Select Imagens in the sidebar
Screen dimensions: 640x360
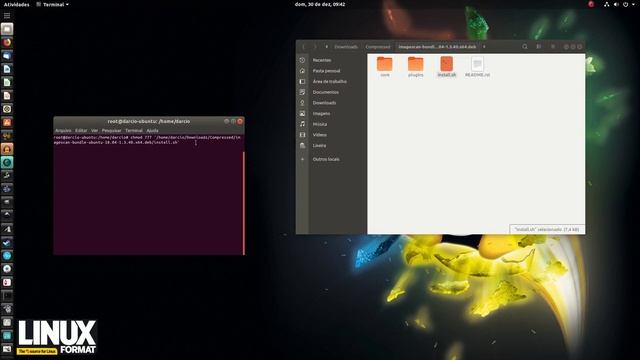(321, 113)
